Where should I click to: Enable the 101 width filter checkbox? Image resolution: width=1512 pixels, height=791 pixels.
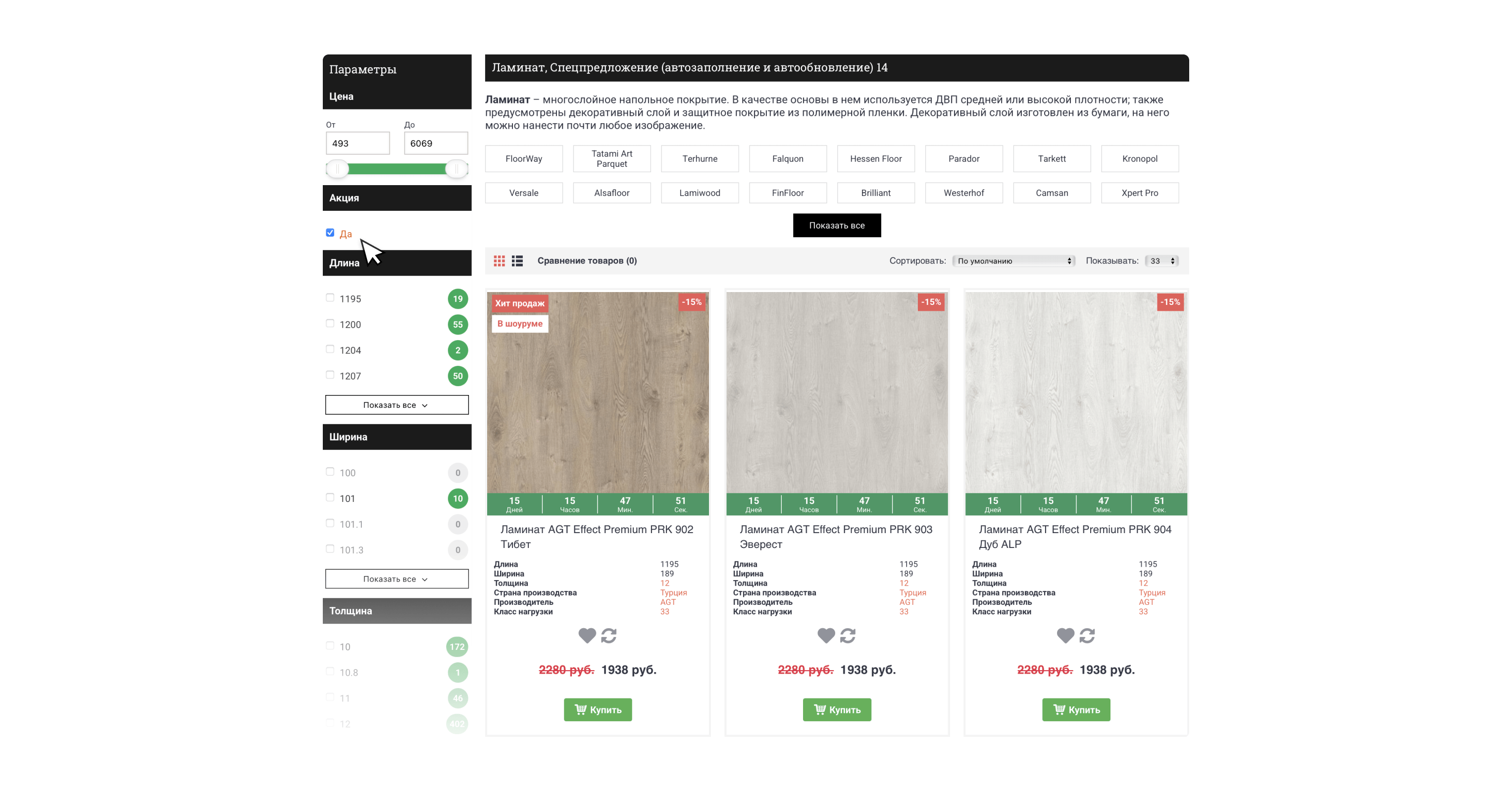[330, 497]
